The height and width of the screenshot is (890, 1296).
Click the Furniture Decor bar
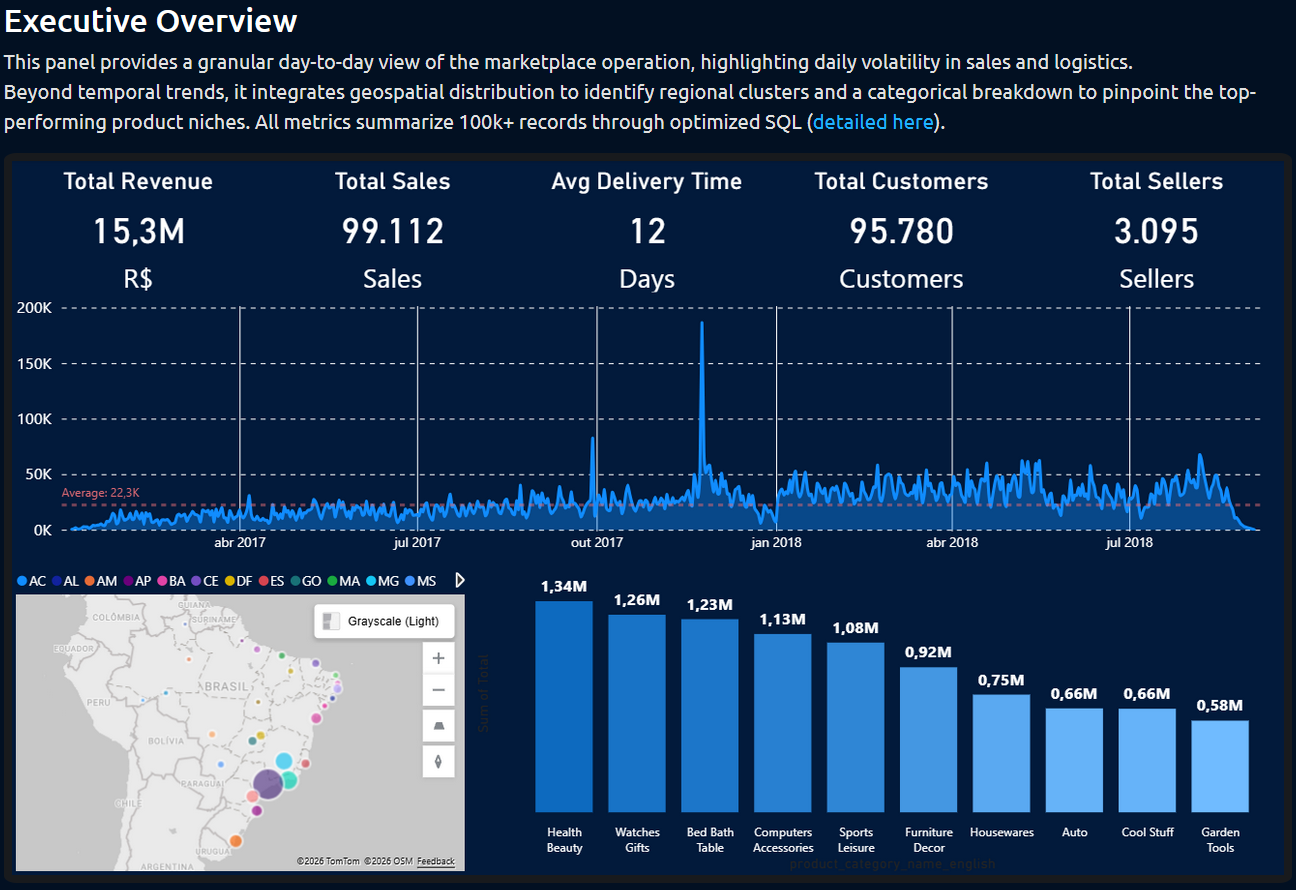point(928,739)
